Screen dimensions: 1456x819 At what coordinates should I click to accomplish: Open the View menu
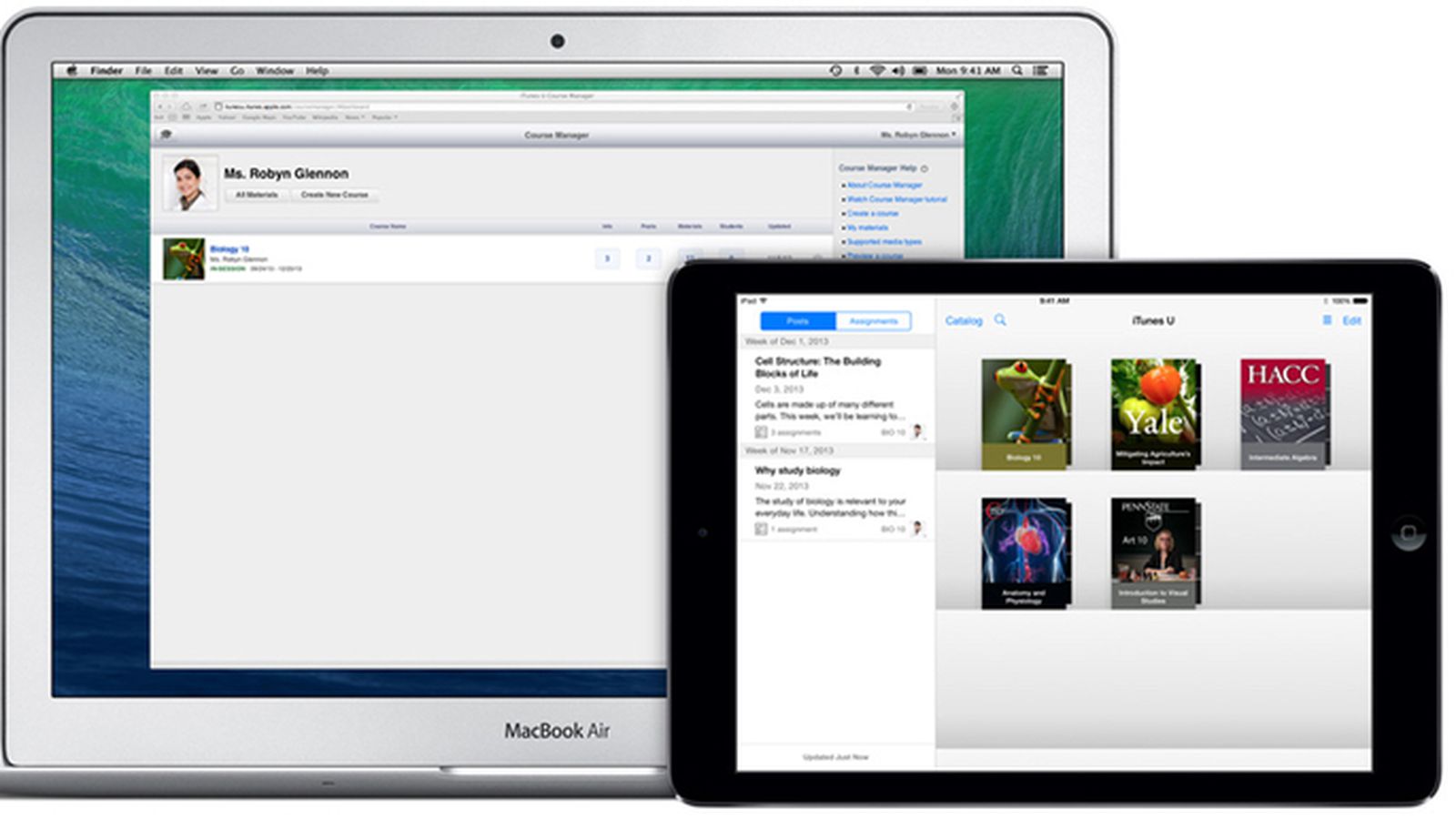(207, 70)
